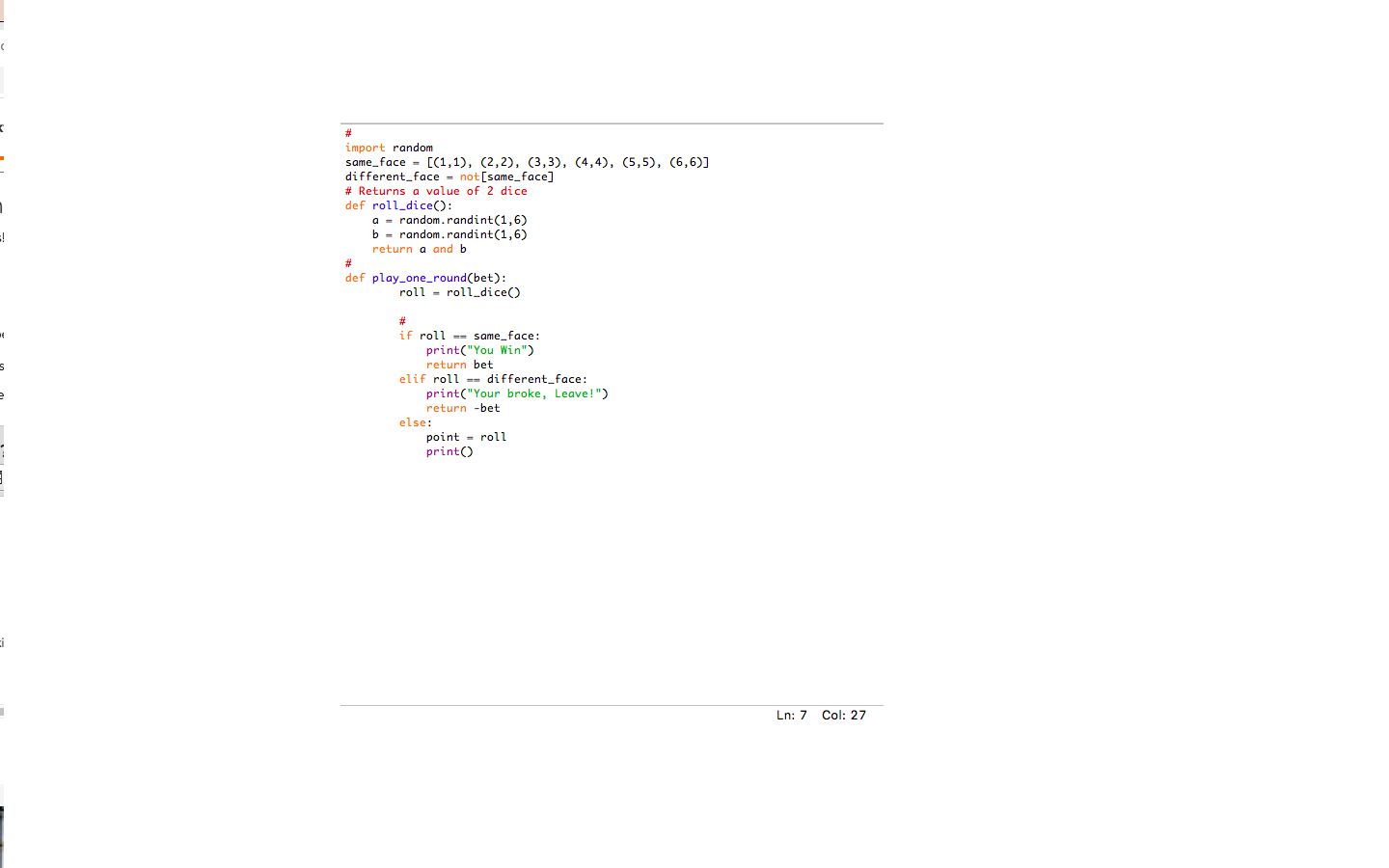The height and width of the screenshot is (868, 1389).
Task: Click the string "You Win"
Action: click(499, 349)
